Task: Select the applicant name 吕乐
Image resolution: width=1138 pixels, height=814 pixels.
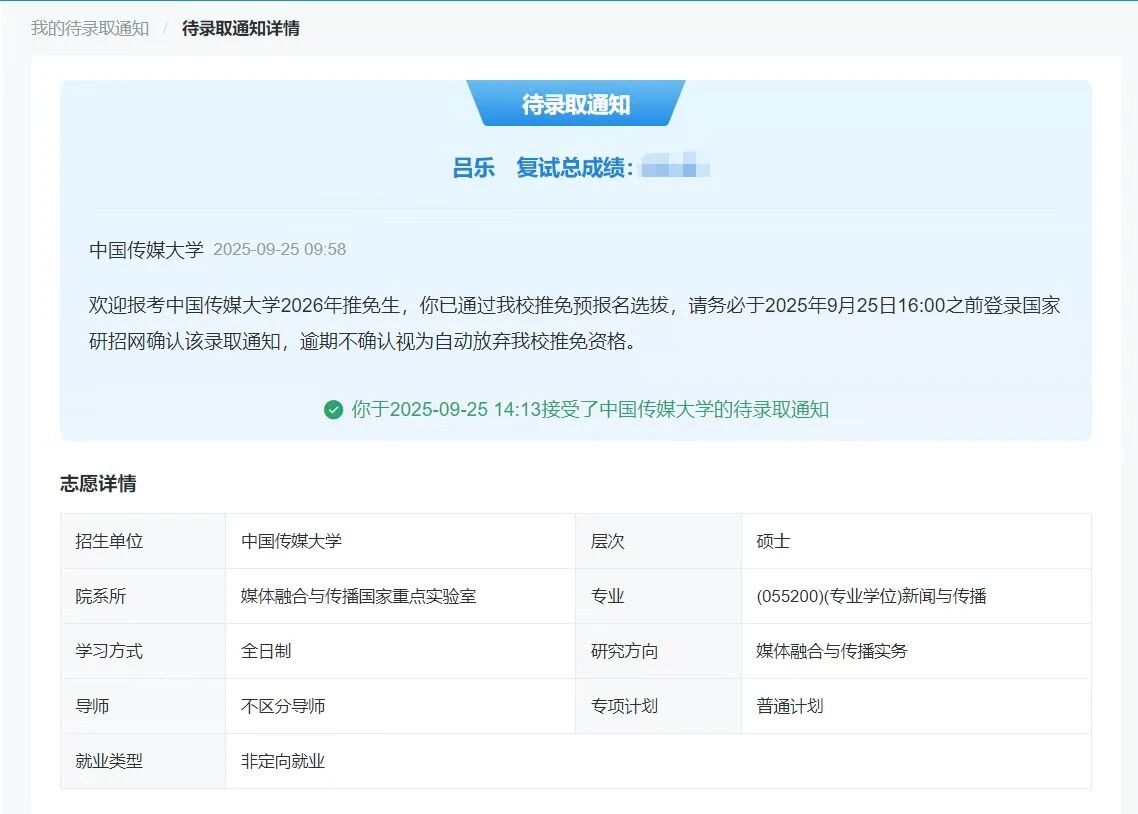Action: click(x=473, y=168)
